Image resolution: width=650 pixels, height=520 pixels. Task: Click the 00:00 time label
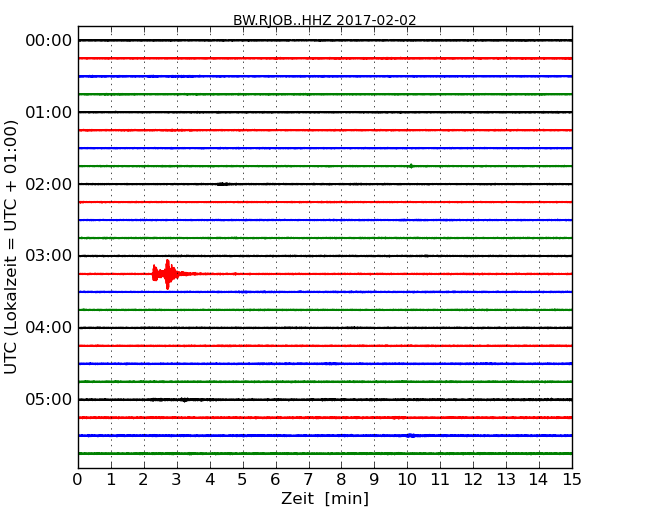pyautogui.click(x=49, y=41)
